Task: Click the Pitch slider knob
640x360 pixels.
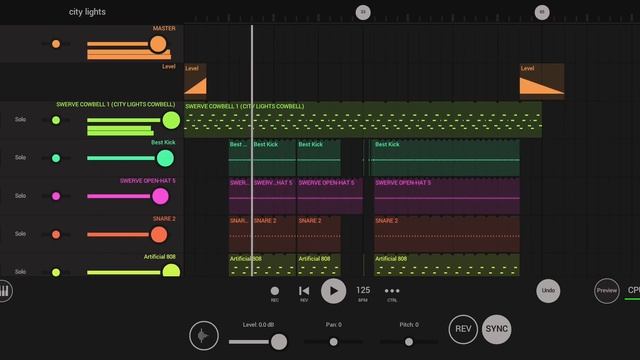Action: click(409, 342)
